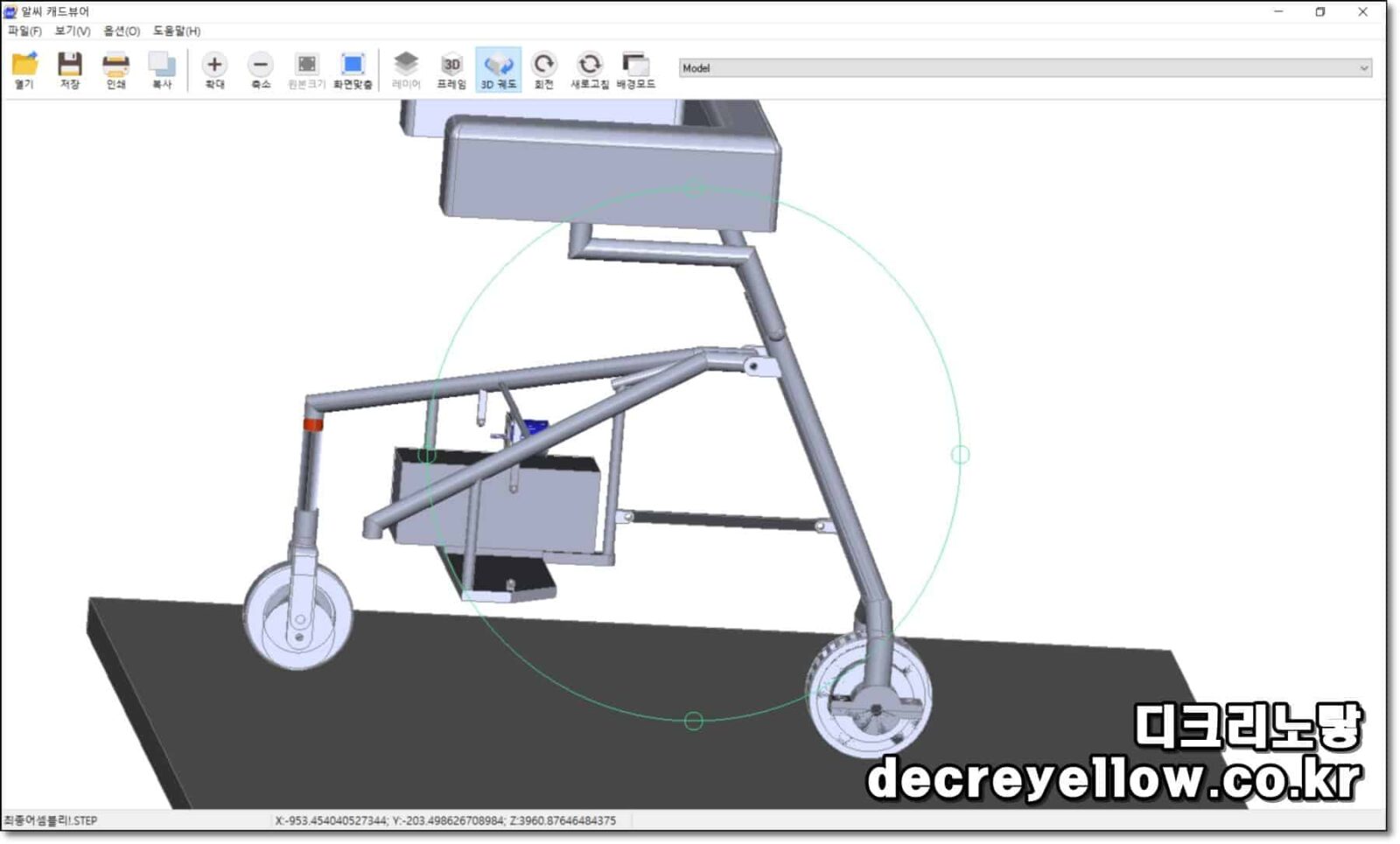Click the 복사 (Copy) icon
This screenshot has width=1400, height=844.
pyautogui.click(x=162, y=65)
